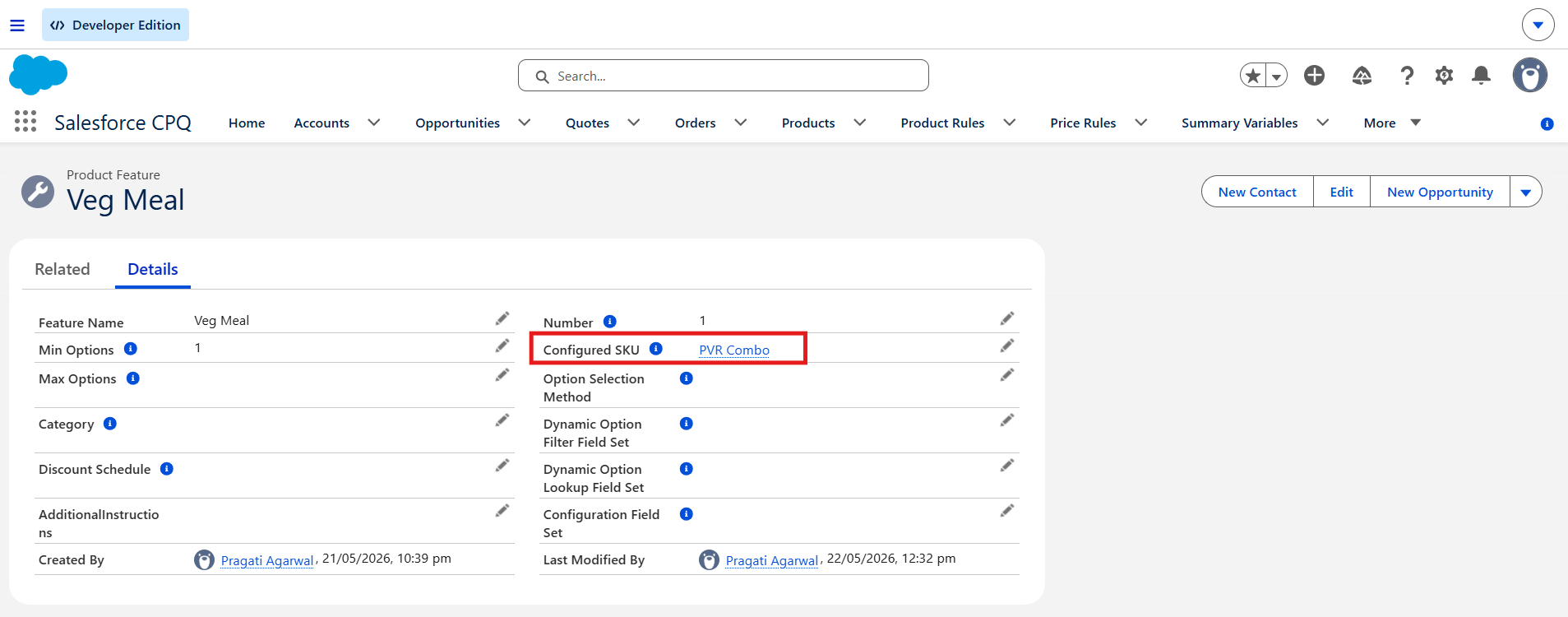The width and height of the screenshot is (1568, 617).
Task: Click the Edit button
Action: 1342,192
